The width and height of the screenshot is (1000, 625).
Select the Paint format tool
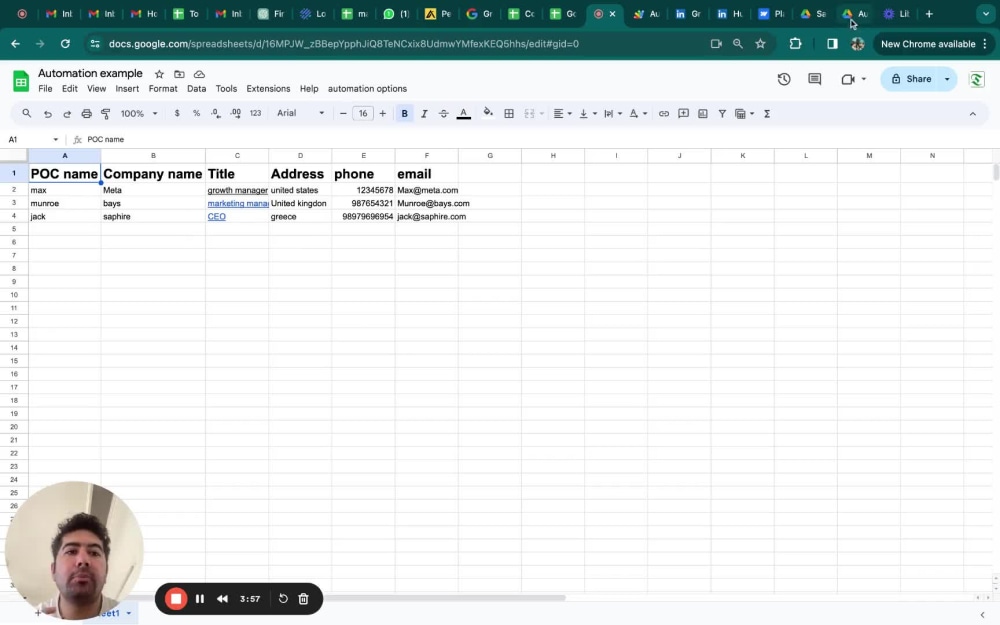tap(105, 113)
